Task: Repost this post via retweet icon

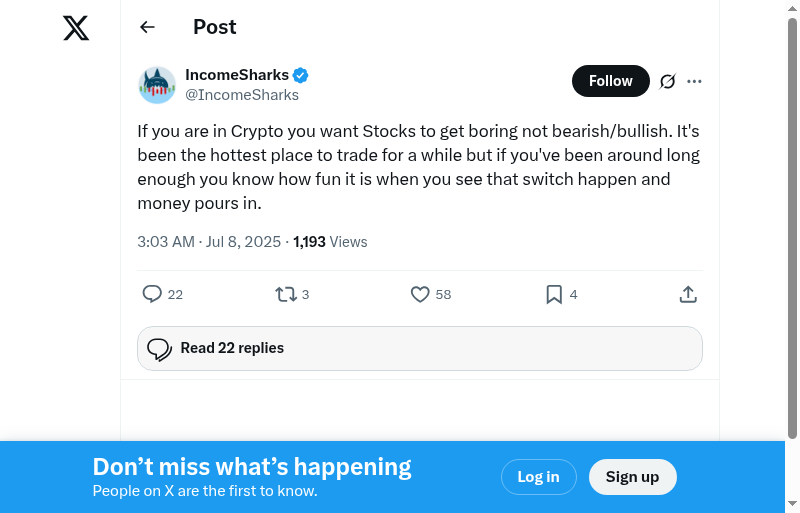Action: coord(285,294)
